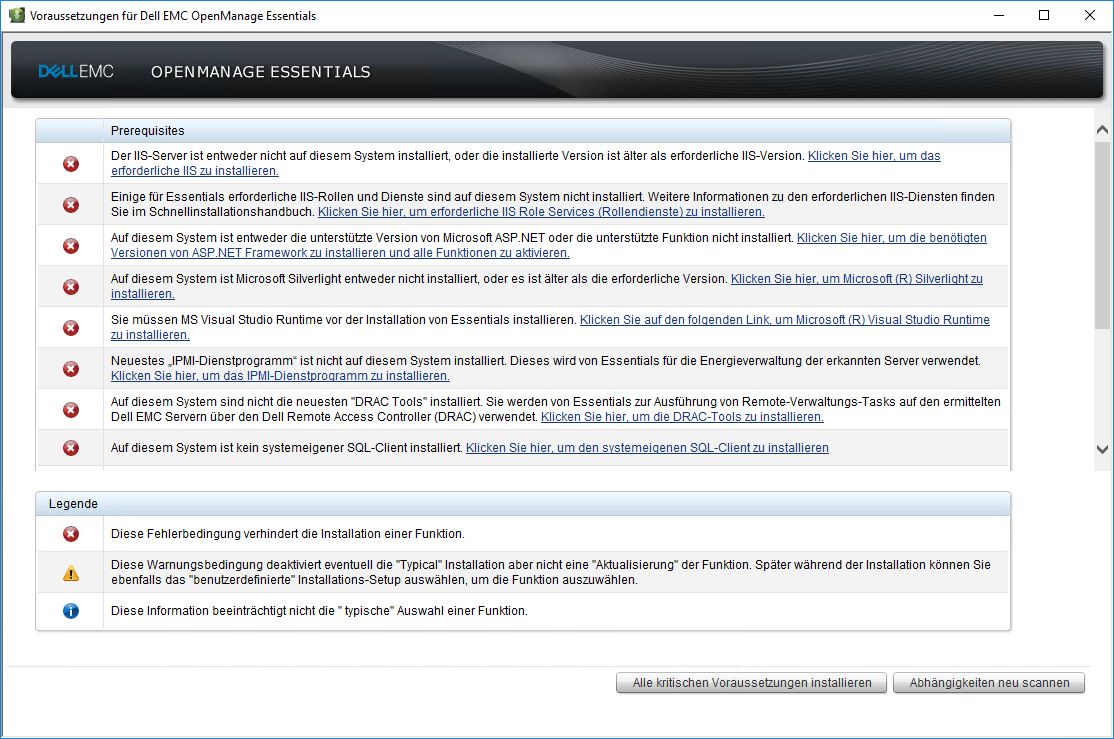Click the text 'Sie müssen MS Visual Studio Runtime'
The height and width of the screenshot is (739, 1114).
(343, 320)
